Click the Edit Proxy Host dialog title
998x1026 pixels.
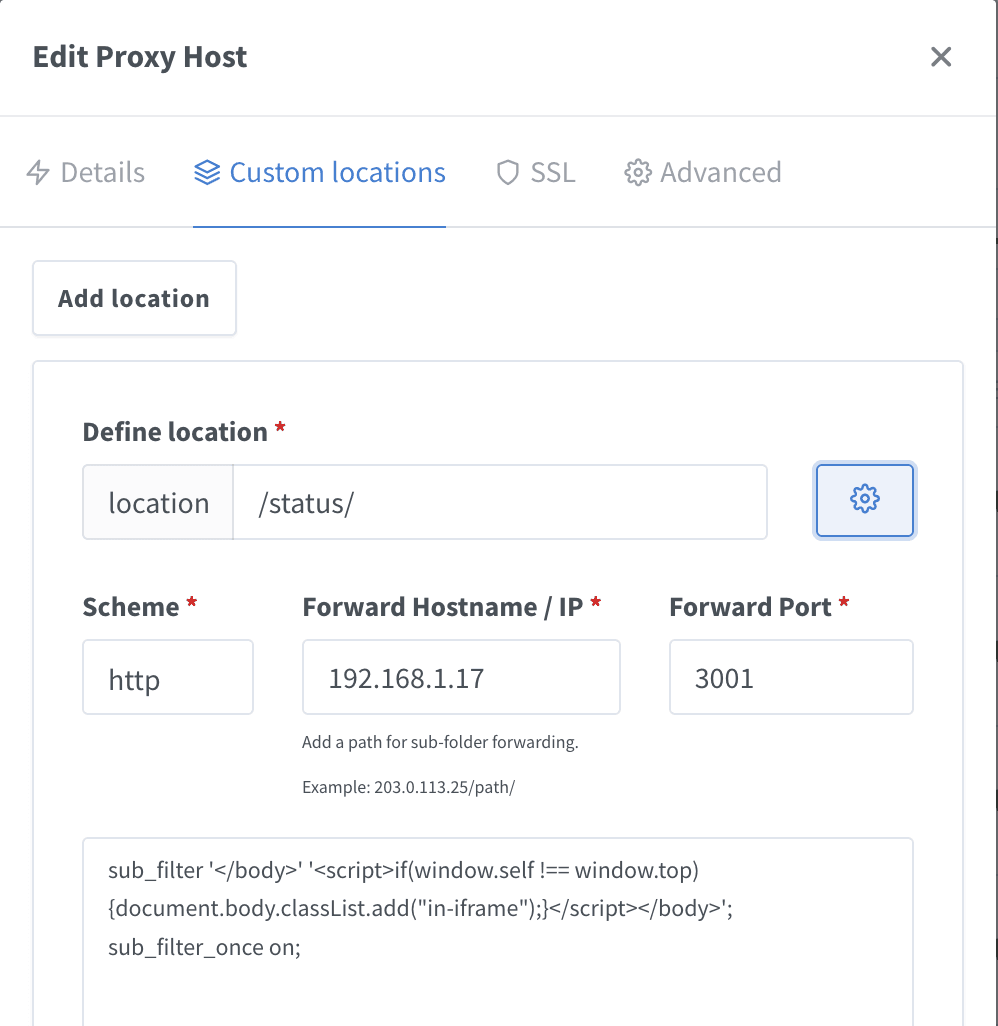click(139, 57)
